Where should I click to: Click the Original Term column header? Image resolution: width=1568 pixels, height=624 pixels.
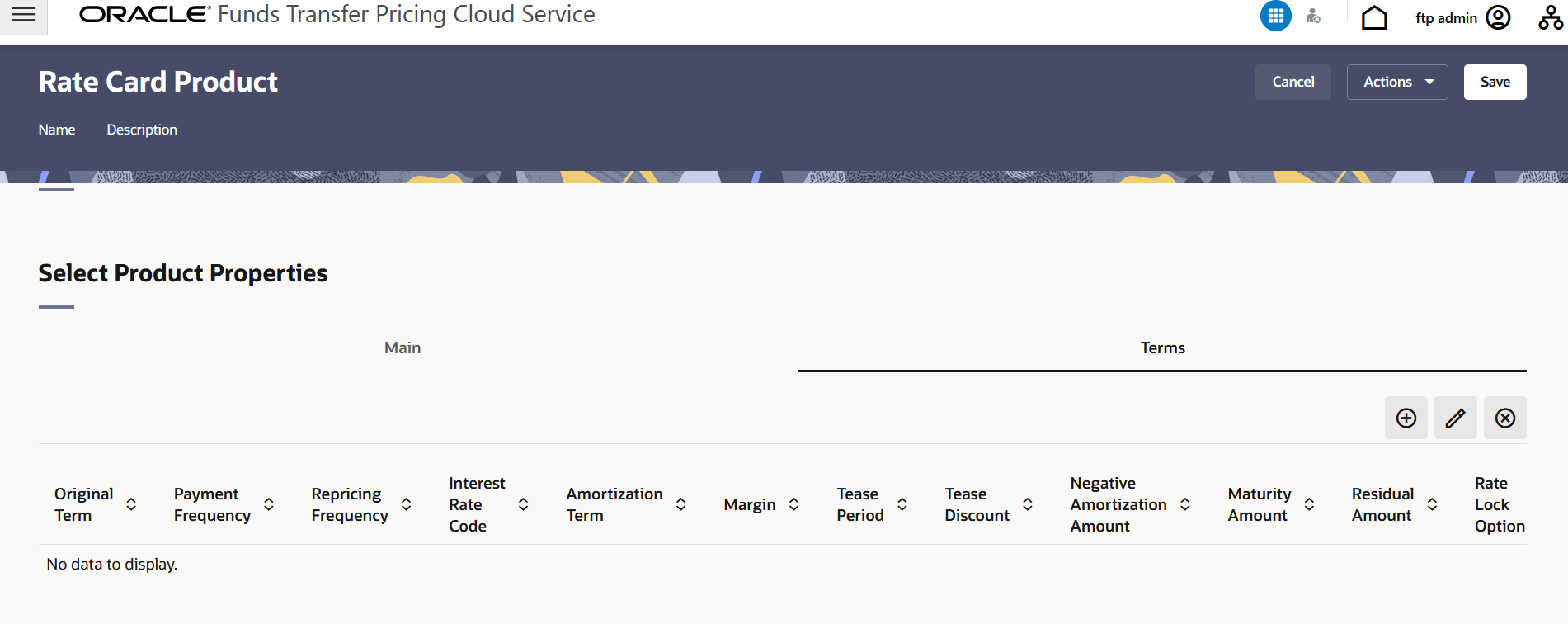(x=83, y=504)
